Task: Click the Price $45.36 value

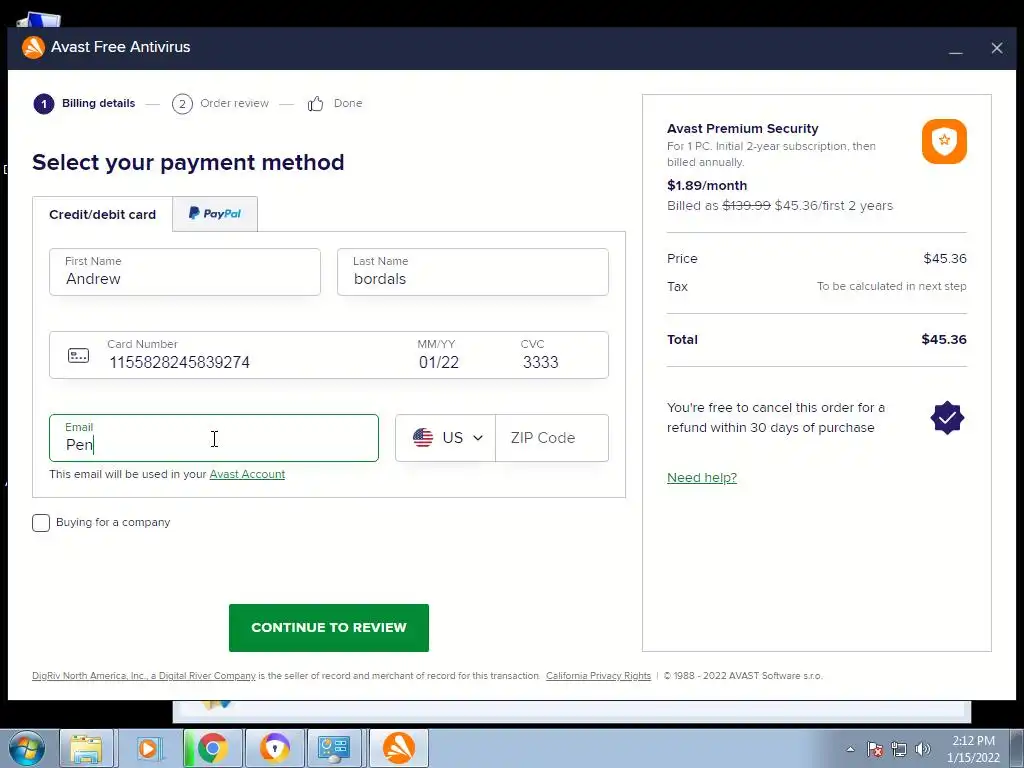Action: pos(944,259)
